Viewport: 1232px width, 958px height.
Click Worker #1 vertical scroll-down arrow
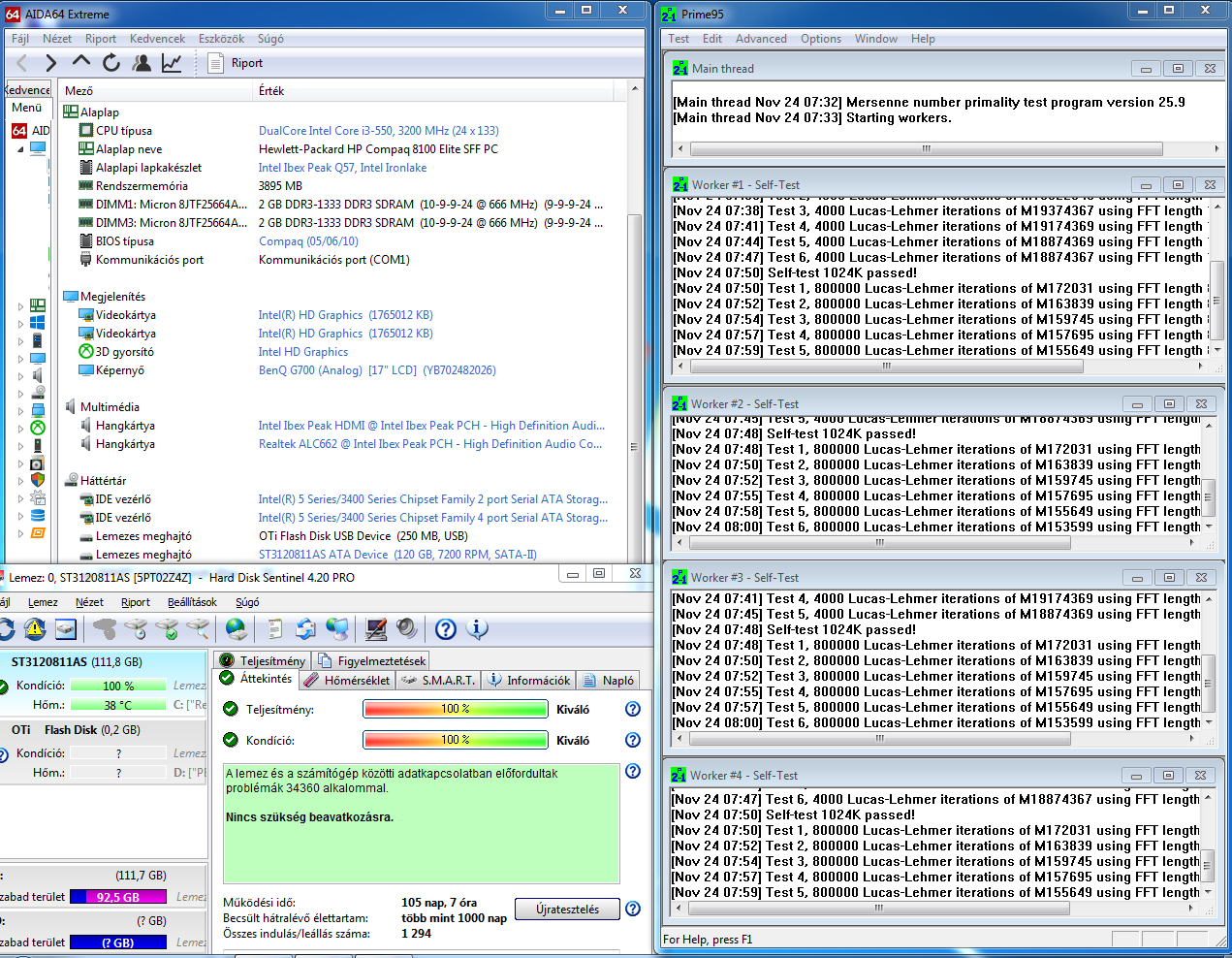tap(1216, 350)
